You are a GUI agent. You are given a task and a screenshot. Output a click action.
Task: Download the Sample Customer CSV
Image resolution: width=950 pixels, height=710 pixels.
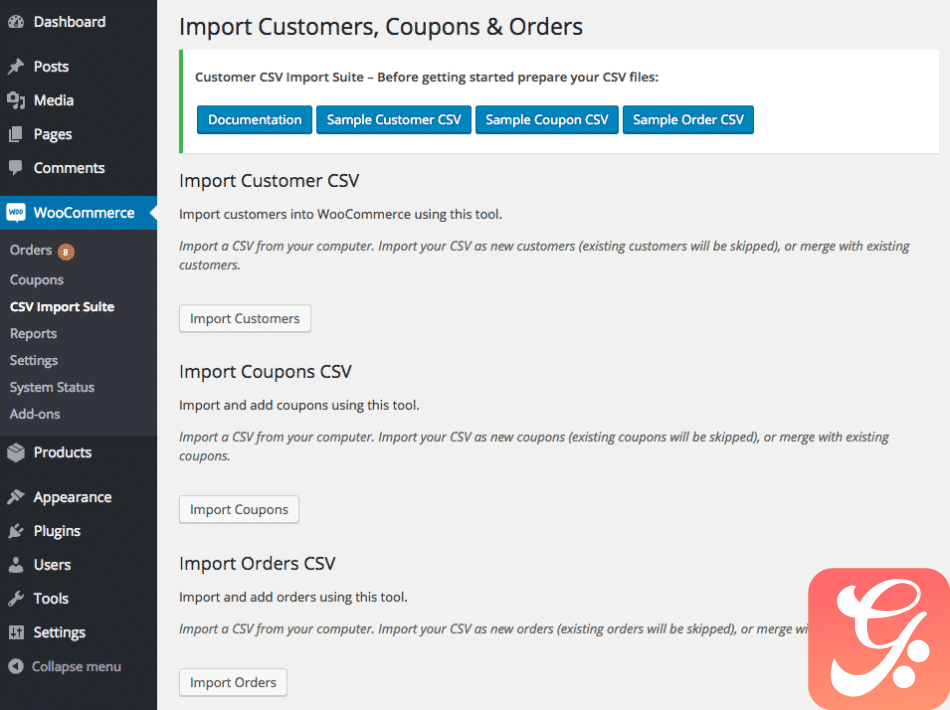(394, 120)
